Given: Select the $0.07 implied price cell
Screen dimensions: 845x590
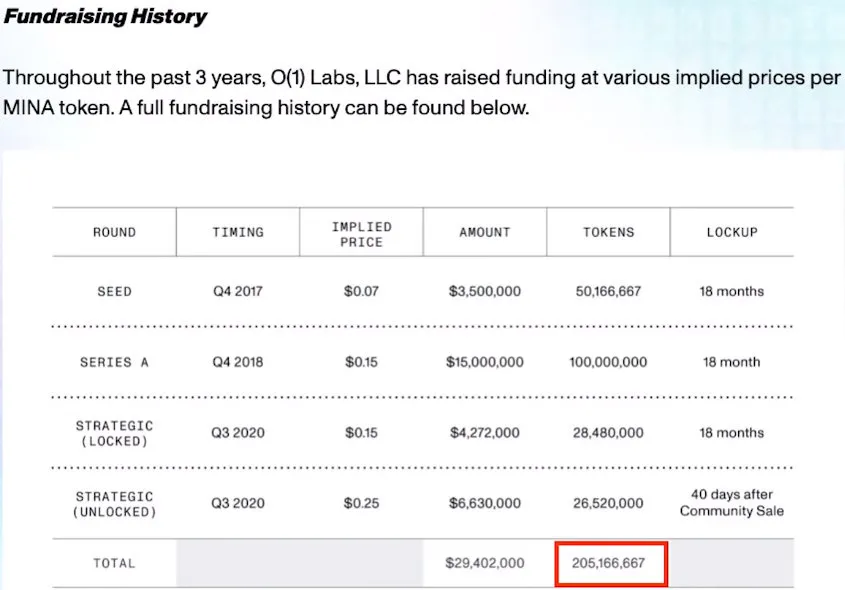Looking at the screenshot, I should (x=361, y=291).
